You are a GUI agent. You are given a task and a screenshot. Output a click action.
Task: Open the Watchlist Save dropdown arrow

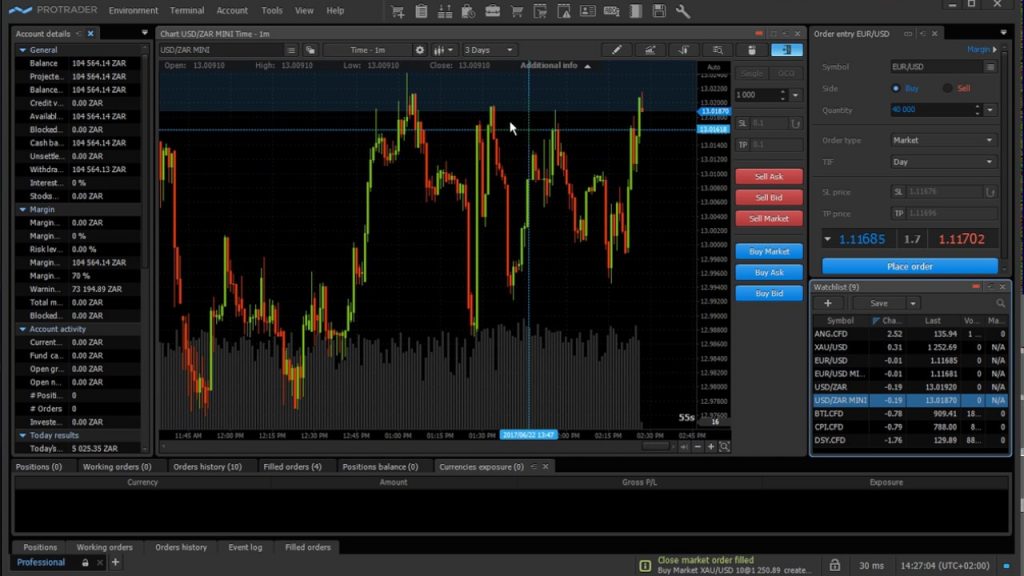(x=912, y=303)
